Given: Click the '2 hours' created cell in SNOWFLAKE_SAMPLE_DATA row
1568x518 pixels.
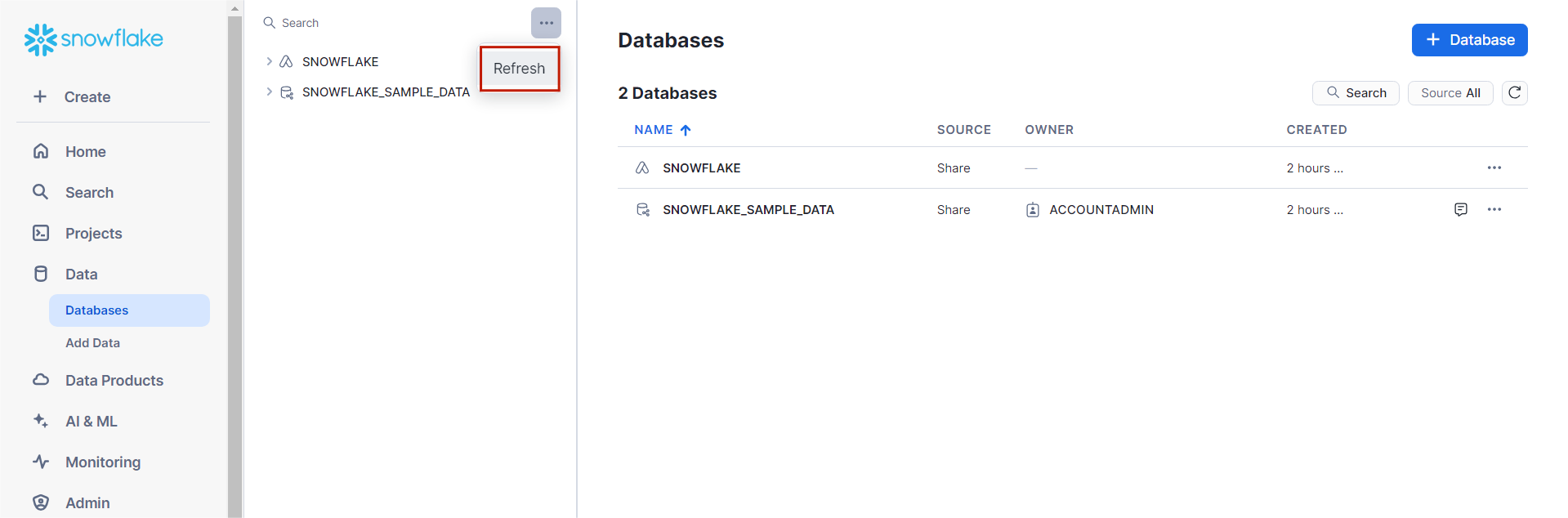Looking at the screenshot, I should click(x=1314, y=210).
